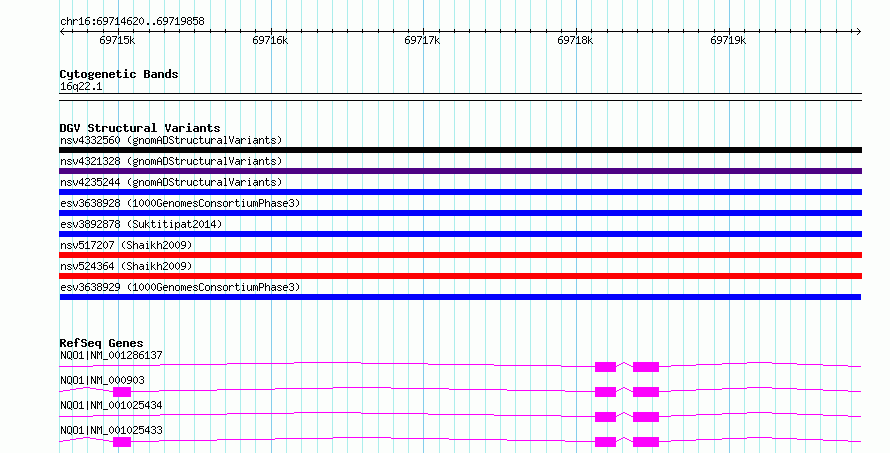Click the rightmost exon box of NM_001025433
The height and width of the screenshot is (453, 890).
[646, 442]
